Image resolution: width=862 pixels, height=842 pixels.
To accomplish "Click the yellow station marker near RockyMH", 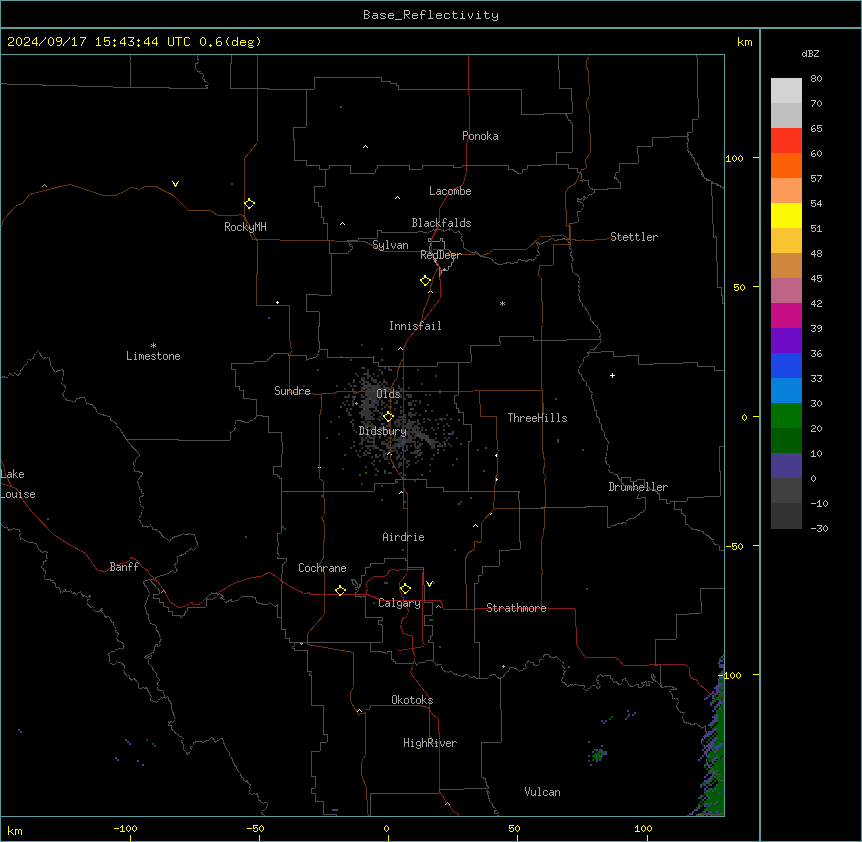I will coord(249,204).
